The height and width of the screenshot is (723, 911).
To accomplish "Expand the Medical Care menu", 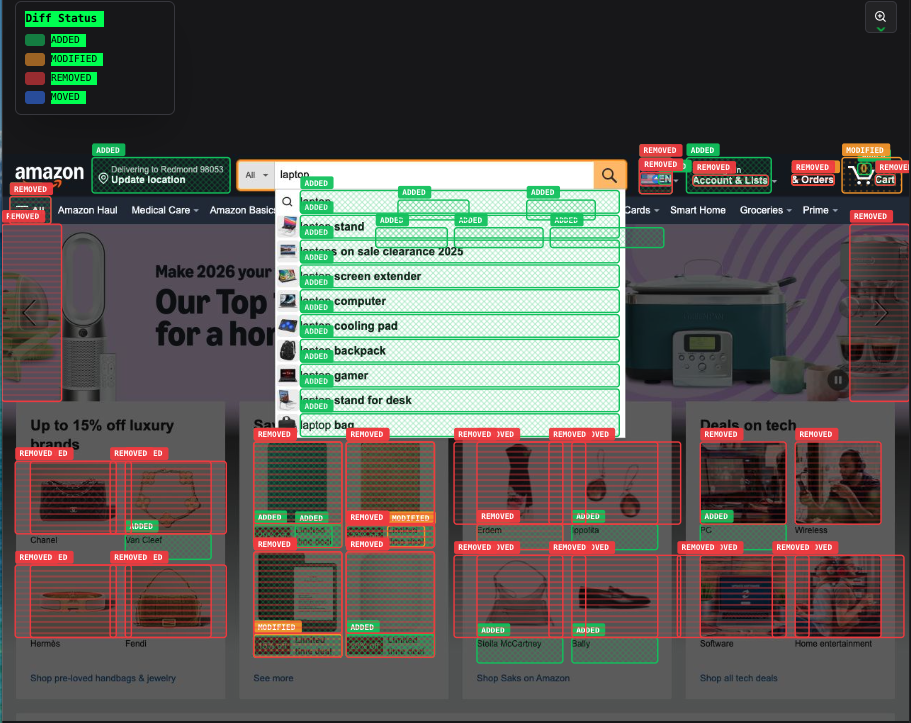I will (x=164, y=211).
